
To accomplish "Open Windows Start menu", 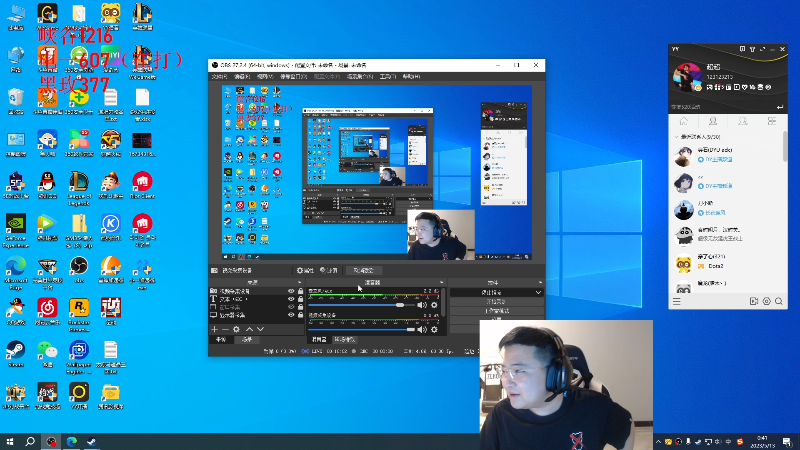I will pos(10,441).
